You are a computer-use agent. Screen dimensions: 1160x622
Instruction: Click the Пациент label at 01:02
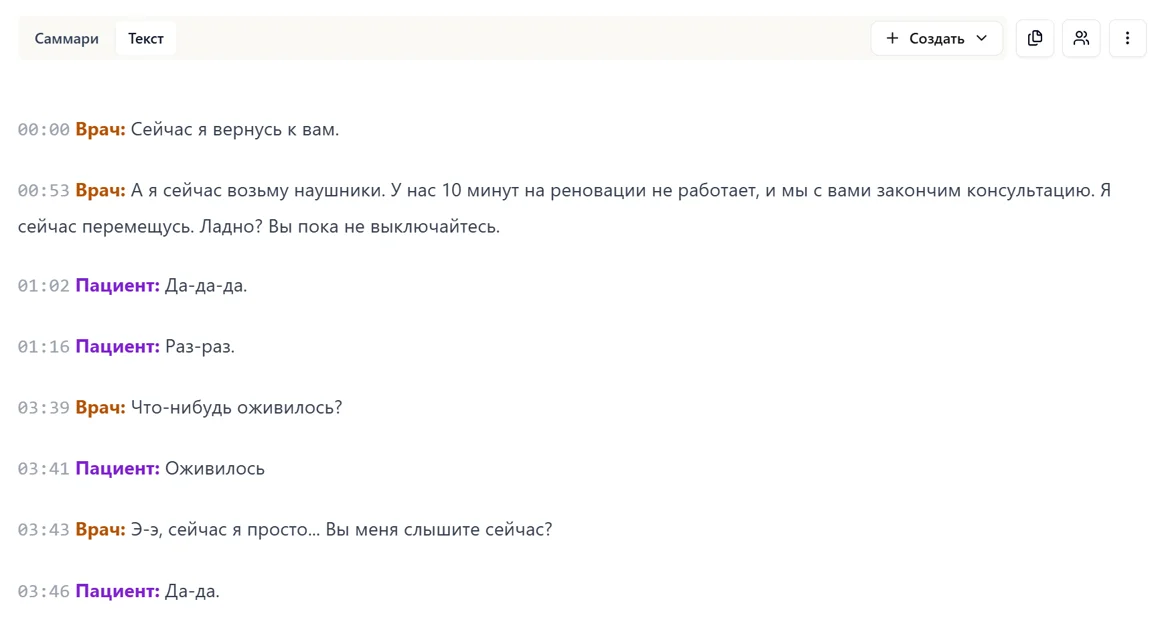117,285
